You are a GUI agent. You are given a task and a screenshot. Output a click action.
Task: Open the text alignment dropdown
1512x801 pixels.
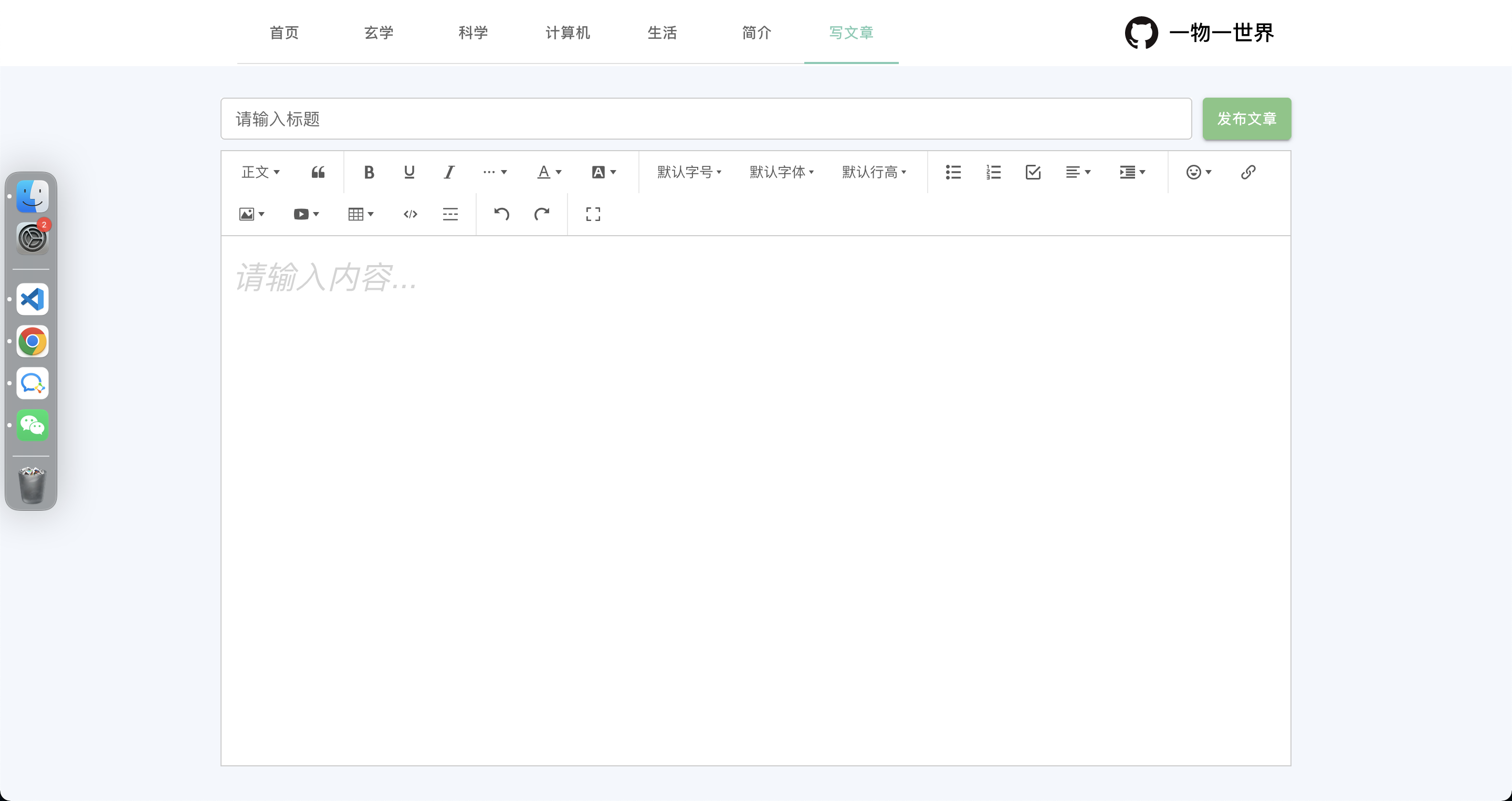(x=1078, y=172)
